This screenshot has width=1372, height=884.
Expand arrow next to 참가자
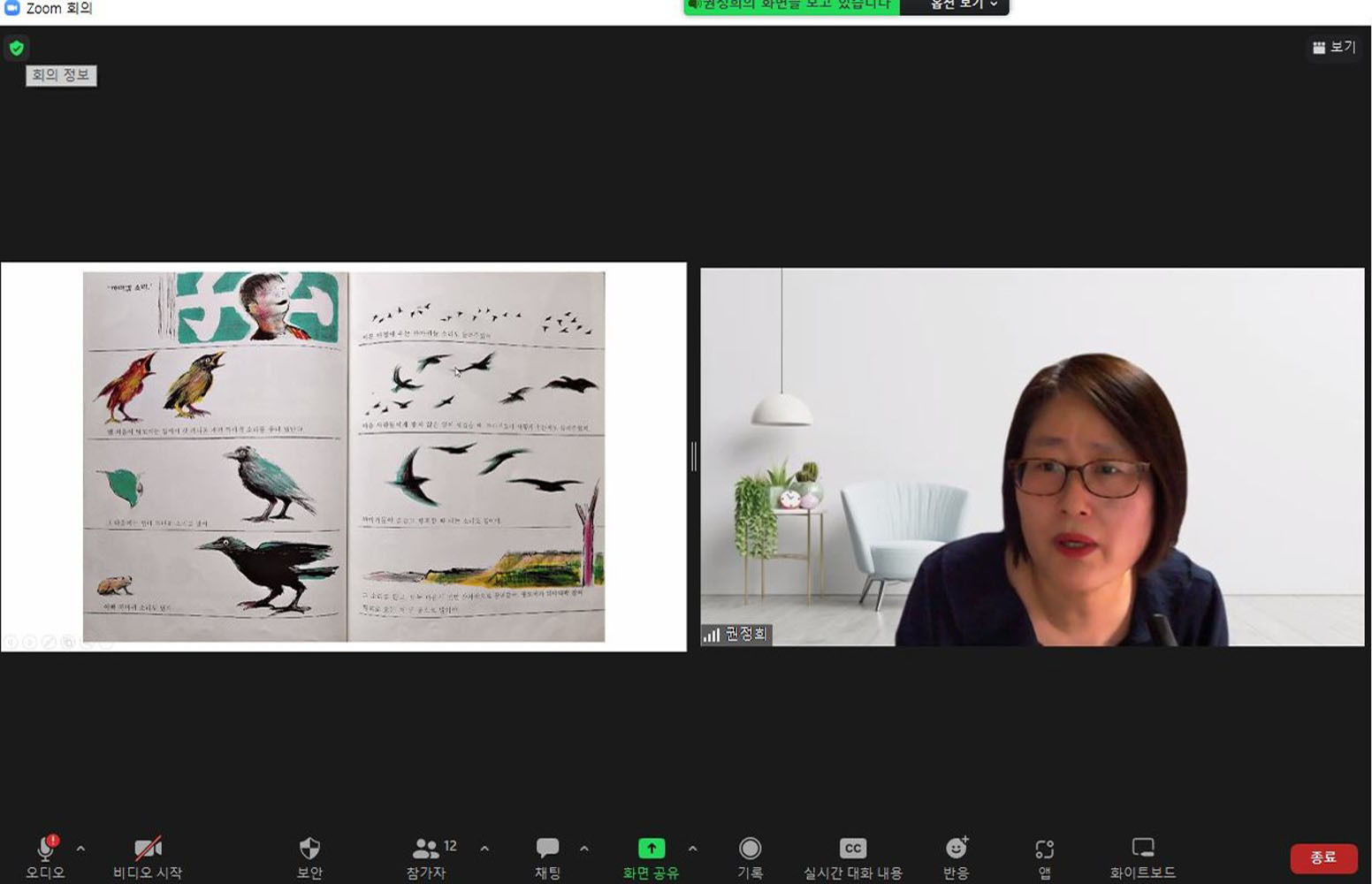(484, 849)
